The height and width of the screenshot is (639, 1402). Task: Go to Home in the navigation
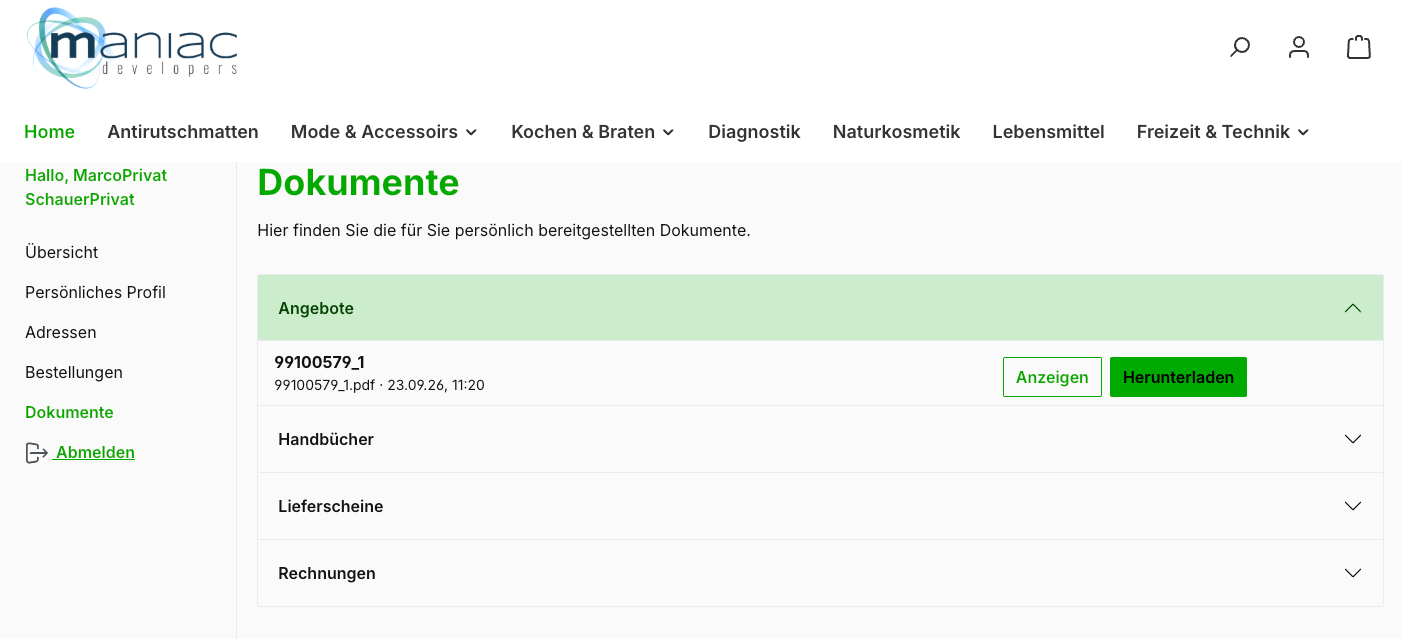coord(50,132)
